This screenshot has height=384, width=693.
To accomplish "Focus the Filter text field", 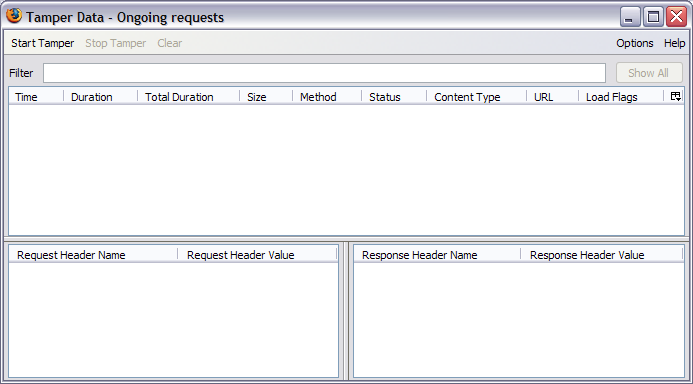I will [x=324, y=73].
